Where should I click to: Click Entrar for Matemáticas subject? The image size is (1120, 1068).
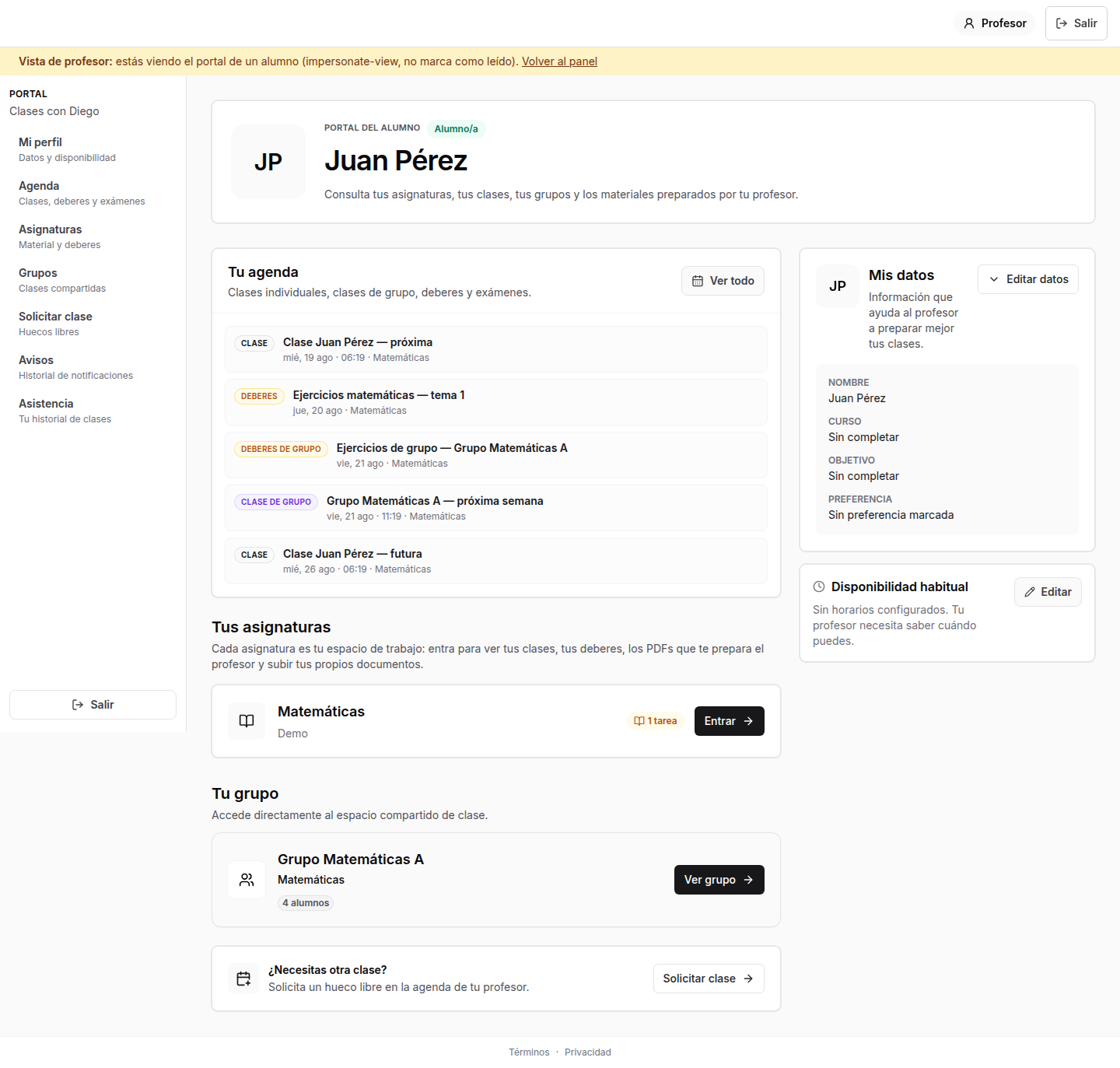click(x=730, y=721)
